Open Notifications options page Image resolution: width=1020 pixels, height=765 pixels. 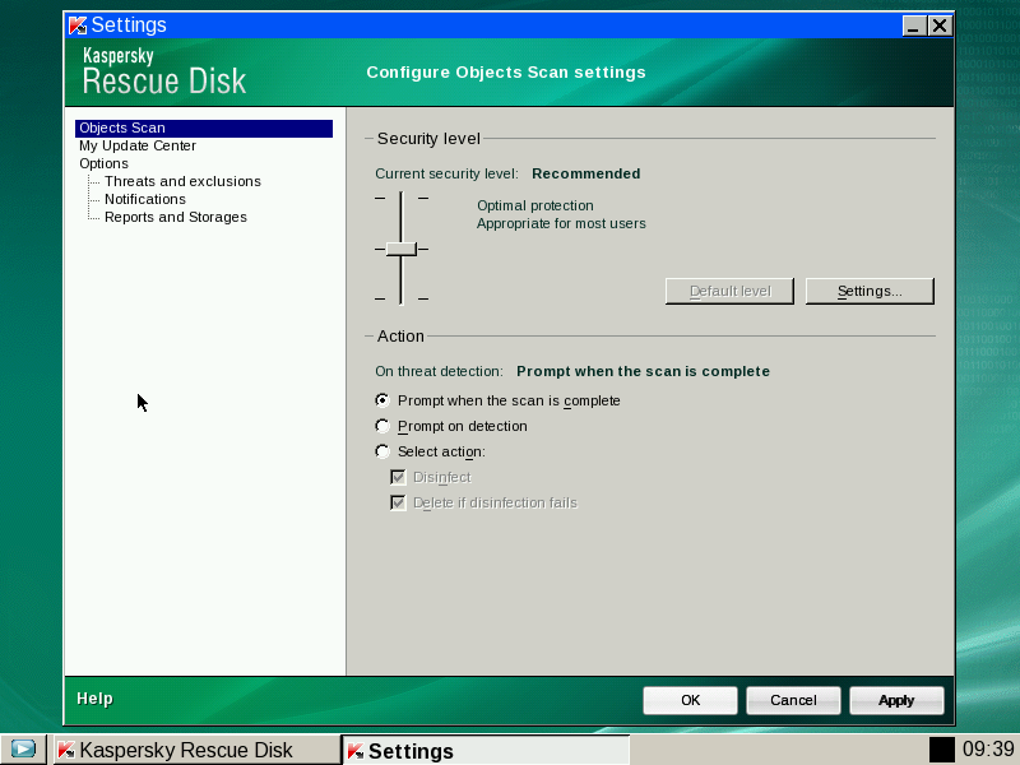pyautogui.click(x=145, y=199)
